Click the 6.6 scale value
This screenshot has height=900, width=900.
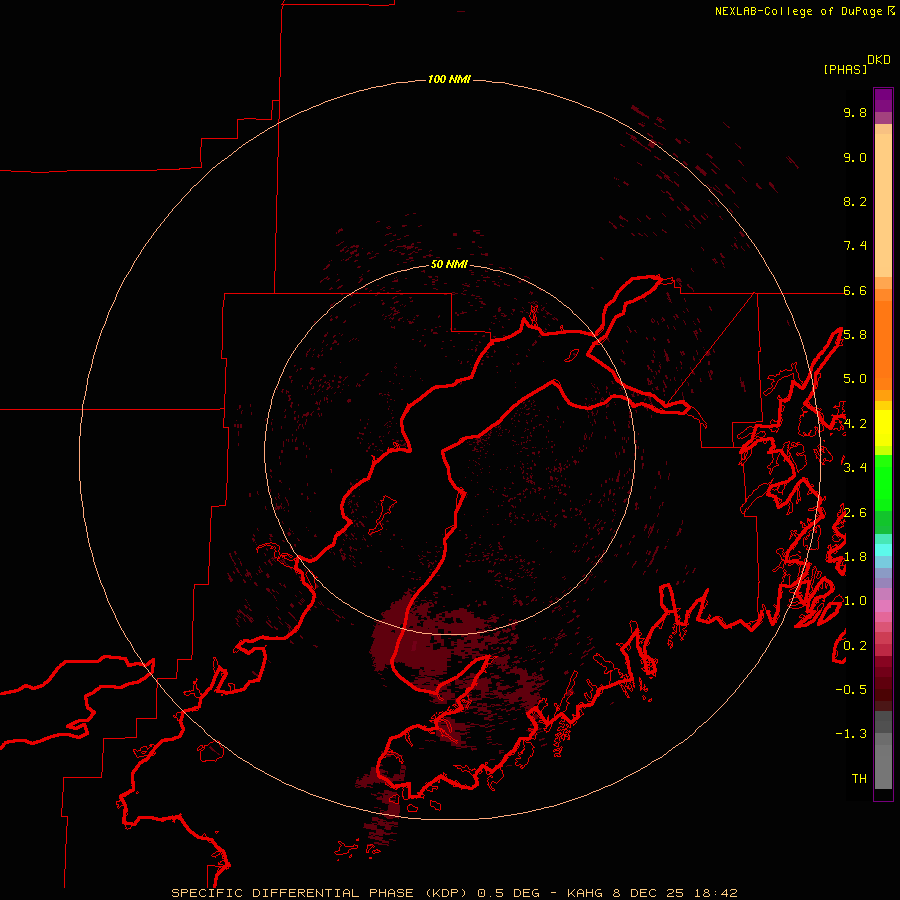click(855, 290)
